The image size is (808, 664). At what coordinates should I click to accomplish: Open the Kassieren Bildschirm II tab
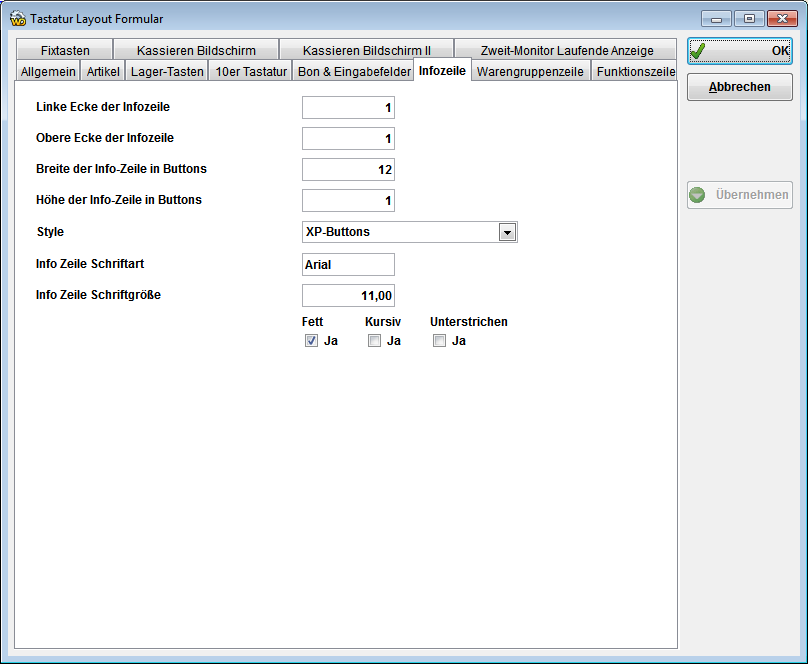[366, 50]
